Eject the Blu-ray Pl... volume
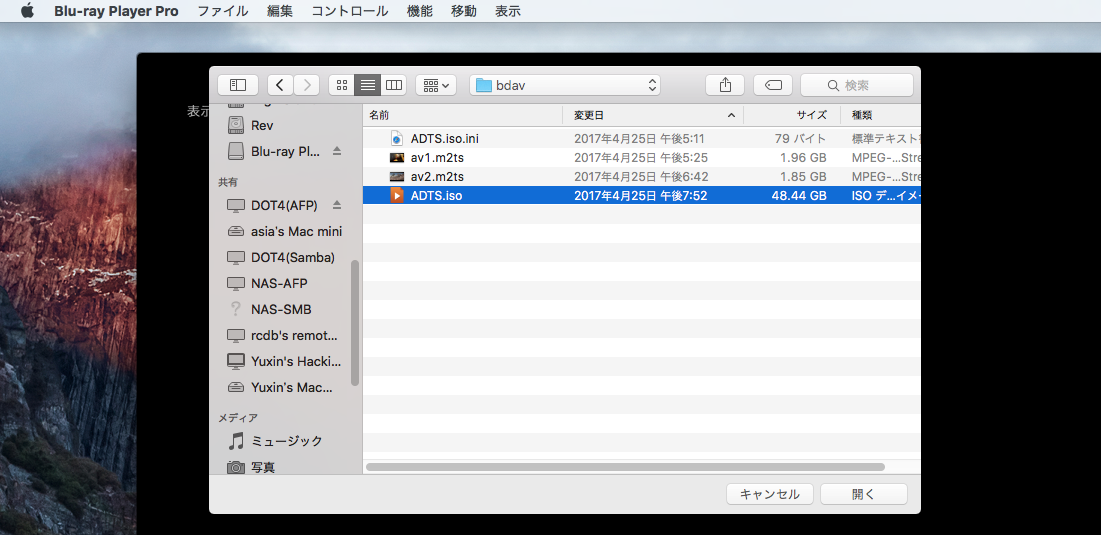 (x=337, y=151)
